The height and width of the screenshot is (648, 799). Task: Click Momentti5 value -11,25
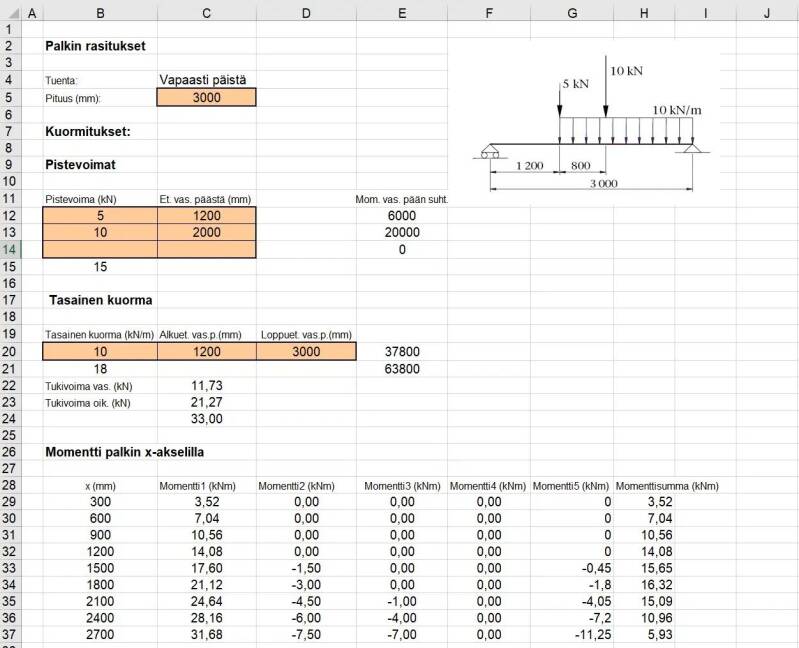tap(593, 635)
